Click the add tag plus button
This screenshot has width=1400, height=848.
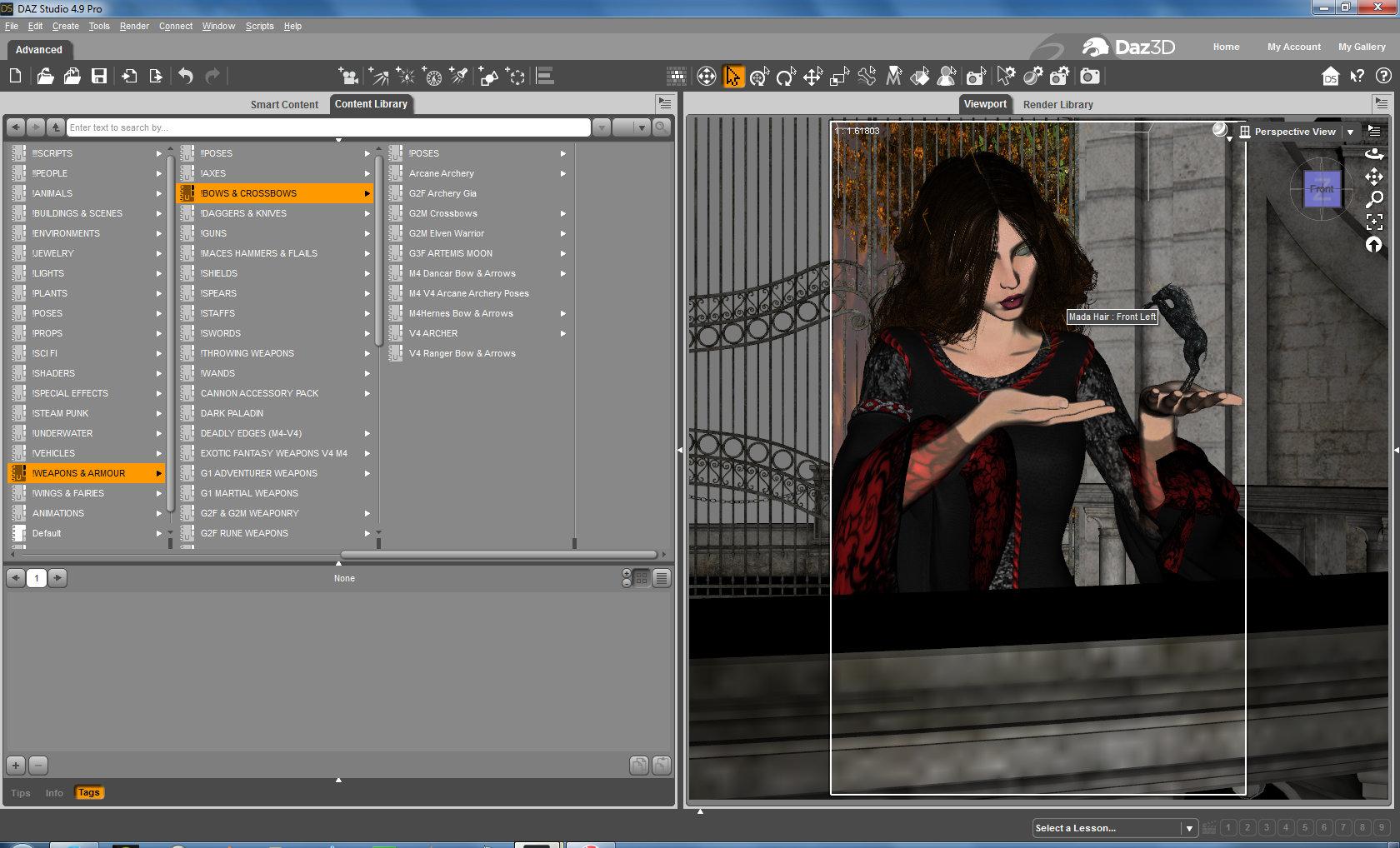(x=16, y=765)
